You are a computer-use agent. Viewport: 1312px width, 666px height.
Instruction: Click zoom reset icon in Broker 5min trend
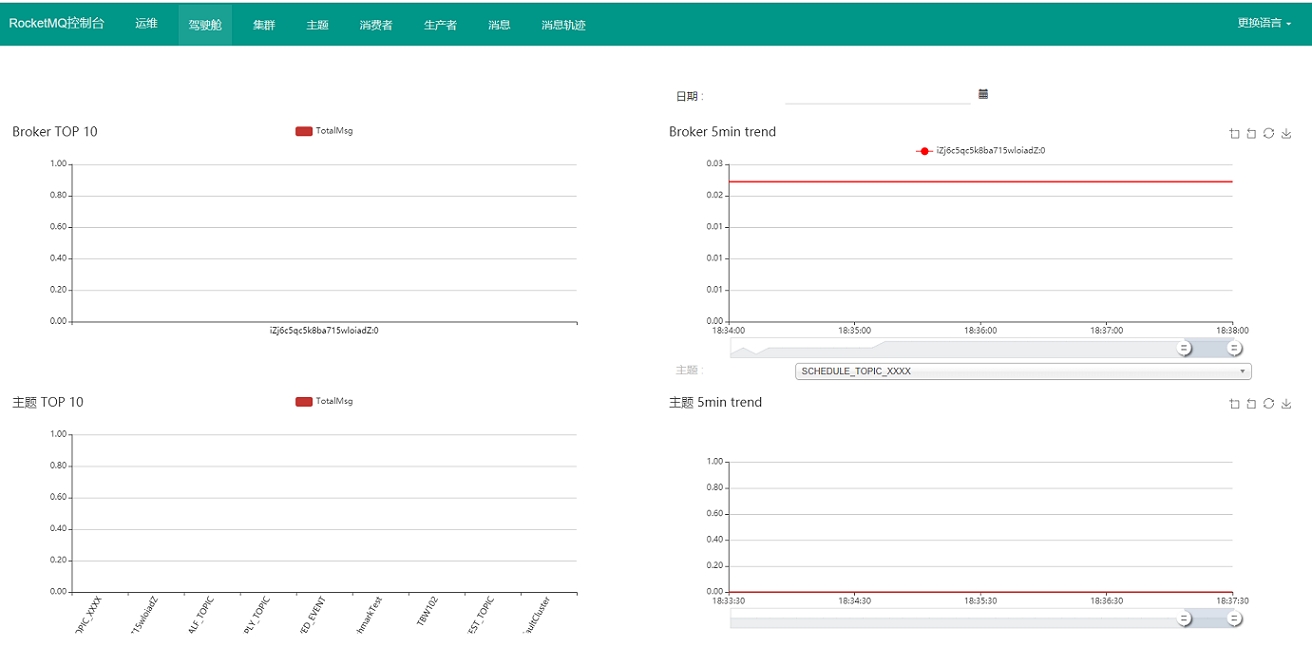1251,133
